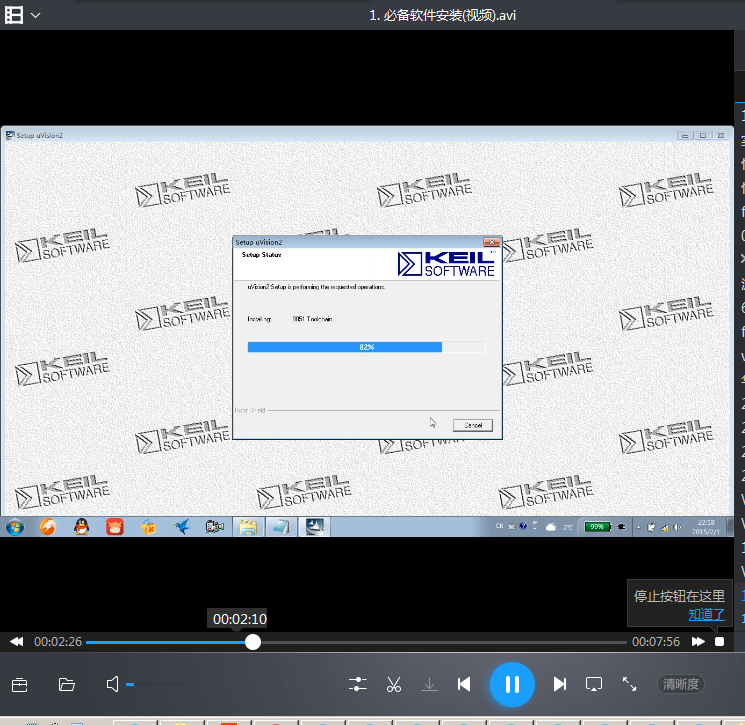Open the file explorer taskbar icon

pos(248,527)
